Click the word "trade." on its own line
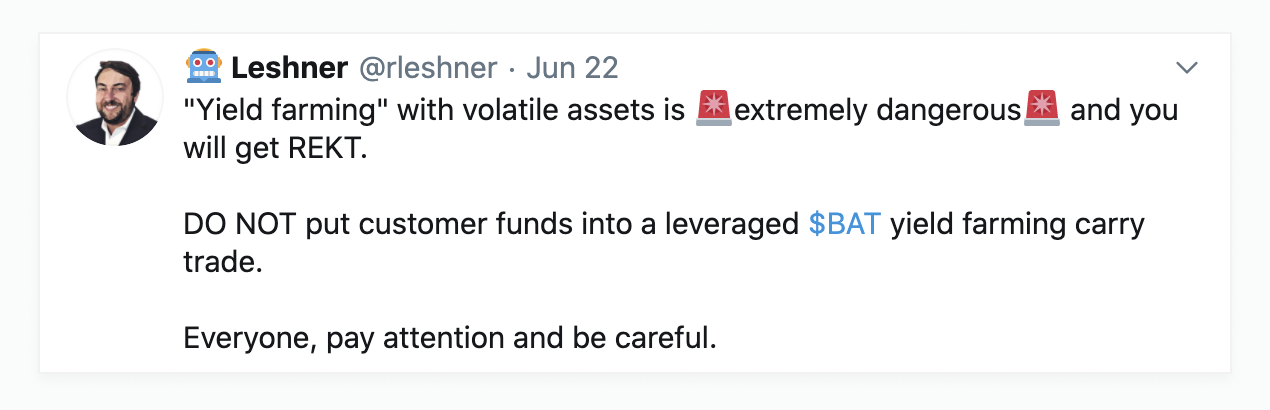The width and height of the screenshot is (1270, 410). click(214, 263)
